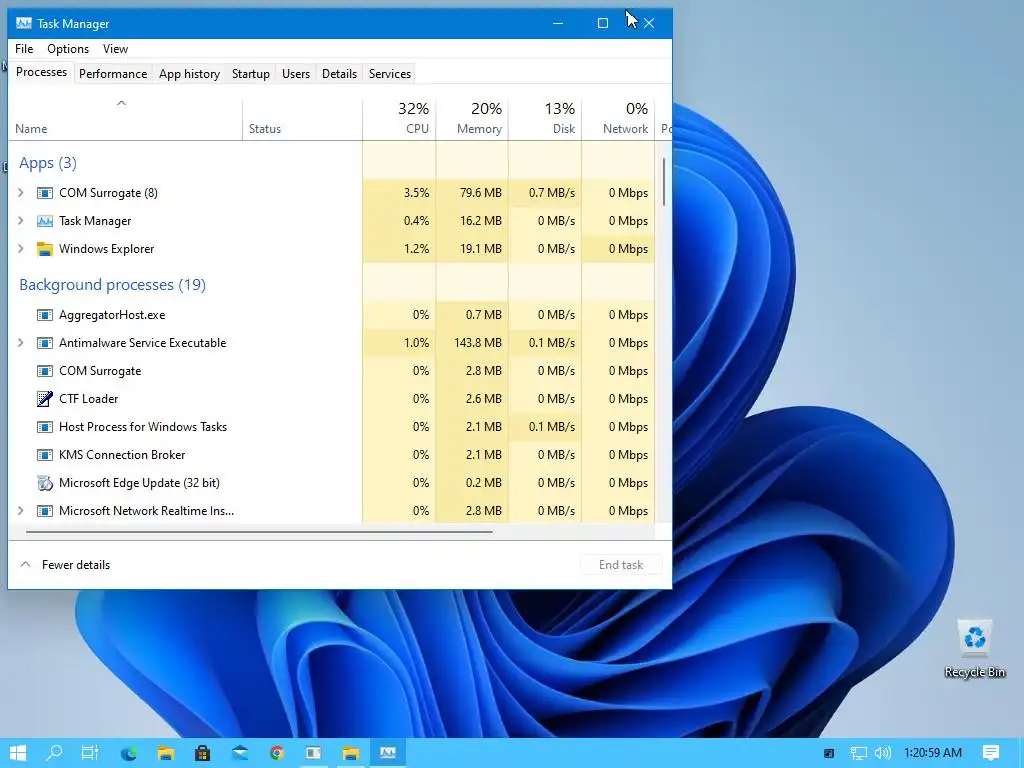Select the 3.5% CPU cell
This screenshot has width=1024, height=768.
(x=399, y=193)
